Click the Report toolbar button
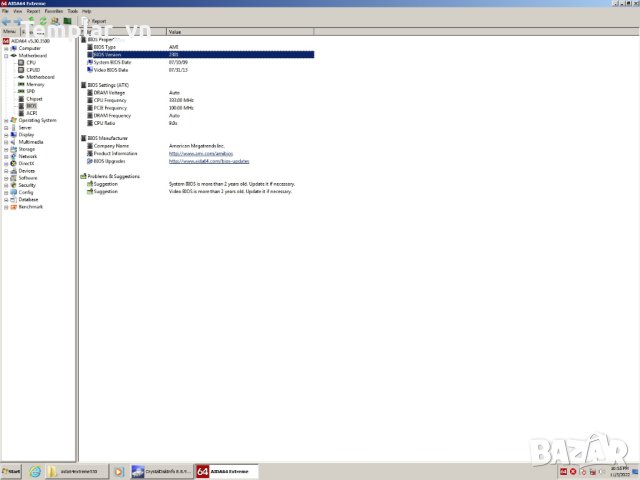The height and width of the screenshot is (480, 640). (96, 20)
